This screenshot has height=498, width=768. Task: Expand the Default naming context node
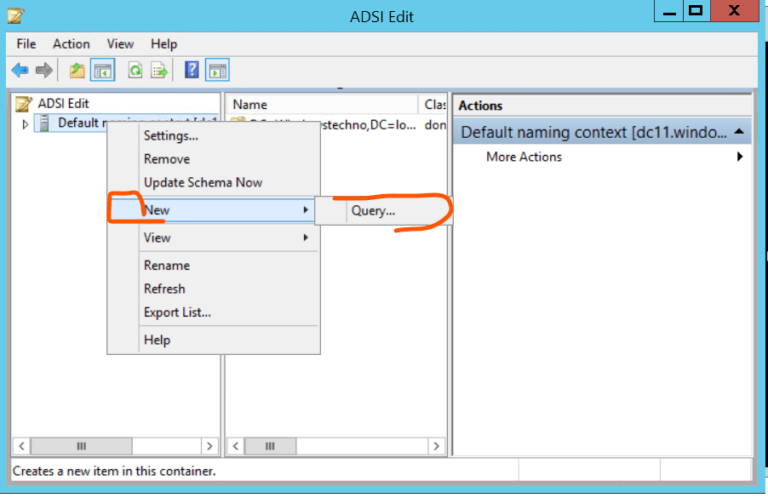click(25, 124)
